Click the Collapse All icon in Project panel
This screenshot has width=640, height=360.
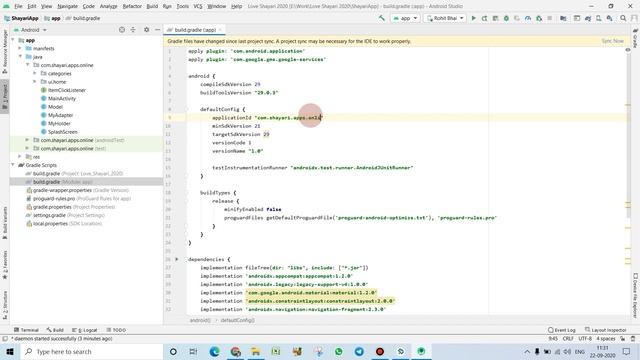pos(133,30)
